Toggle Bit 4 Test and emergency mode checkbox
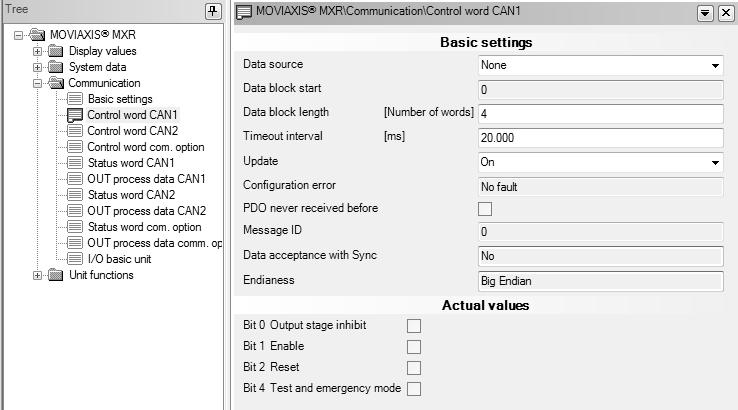Screen dimensions: 738x410 414,389
